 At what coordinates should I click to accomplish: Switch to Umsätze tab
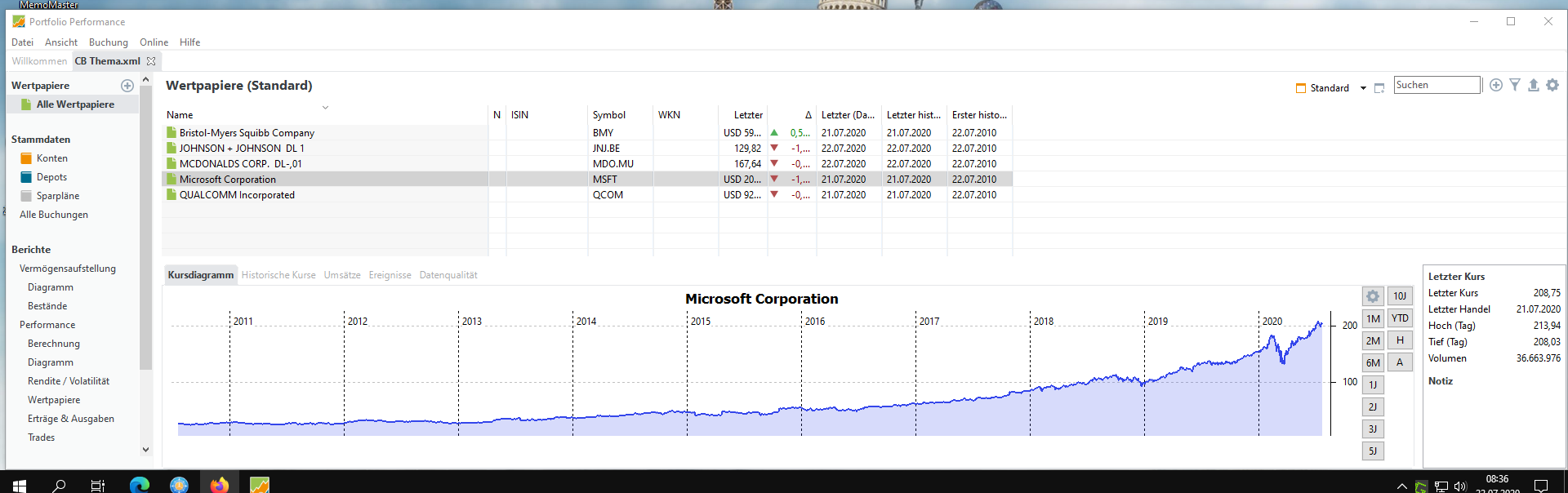pos(342,275)
